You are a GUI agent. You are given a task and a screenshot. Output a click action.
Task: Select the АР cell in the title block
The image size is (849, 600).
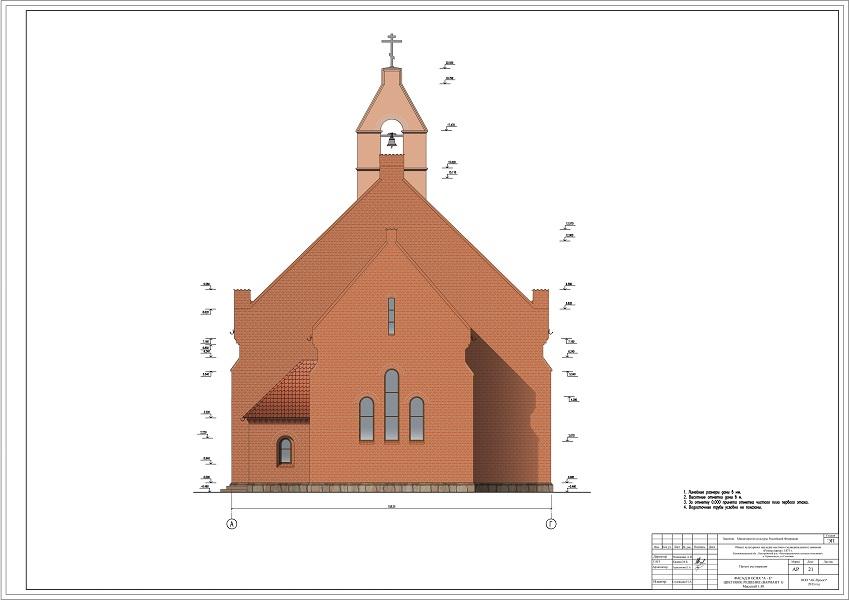(x=795, y=569)
